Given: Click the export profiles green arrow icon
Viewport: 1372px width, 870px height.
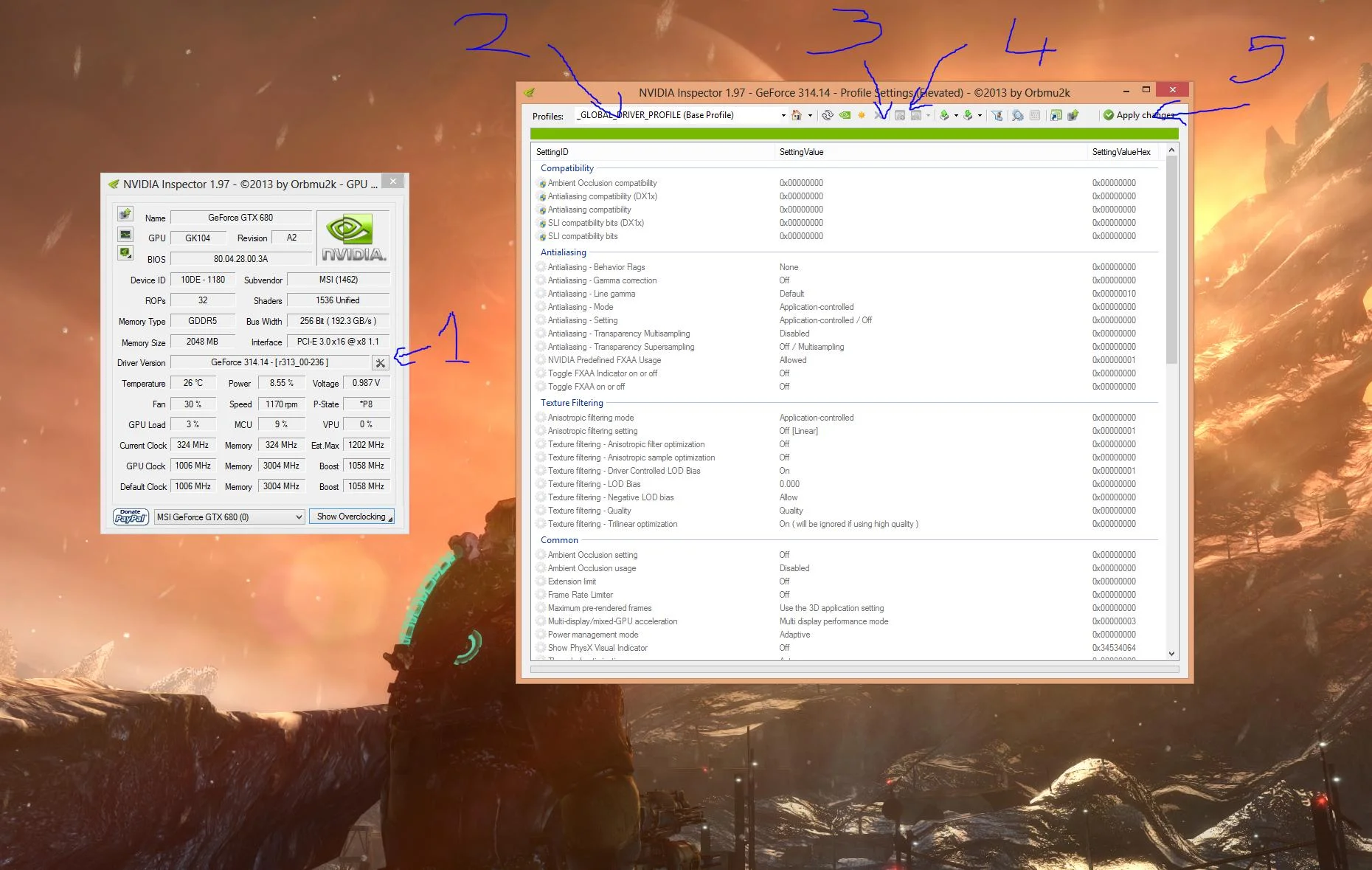Looking at the screenshot, I should coord(944,115).
